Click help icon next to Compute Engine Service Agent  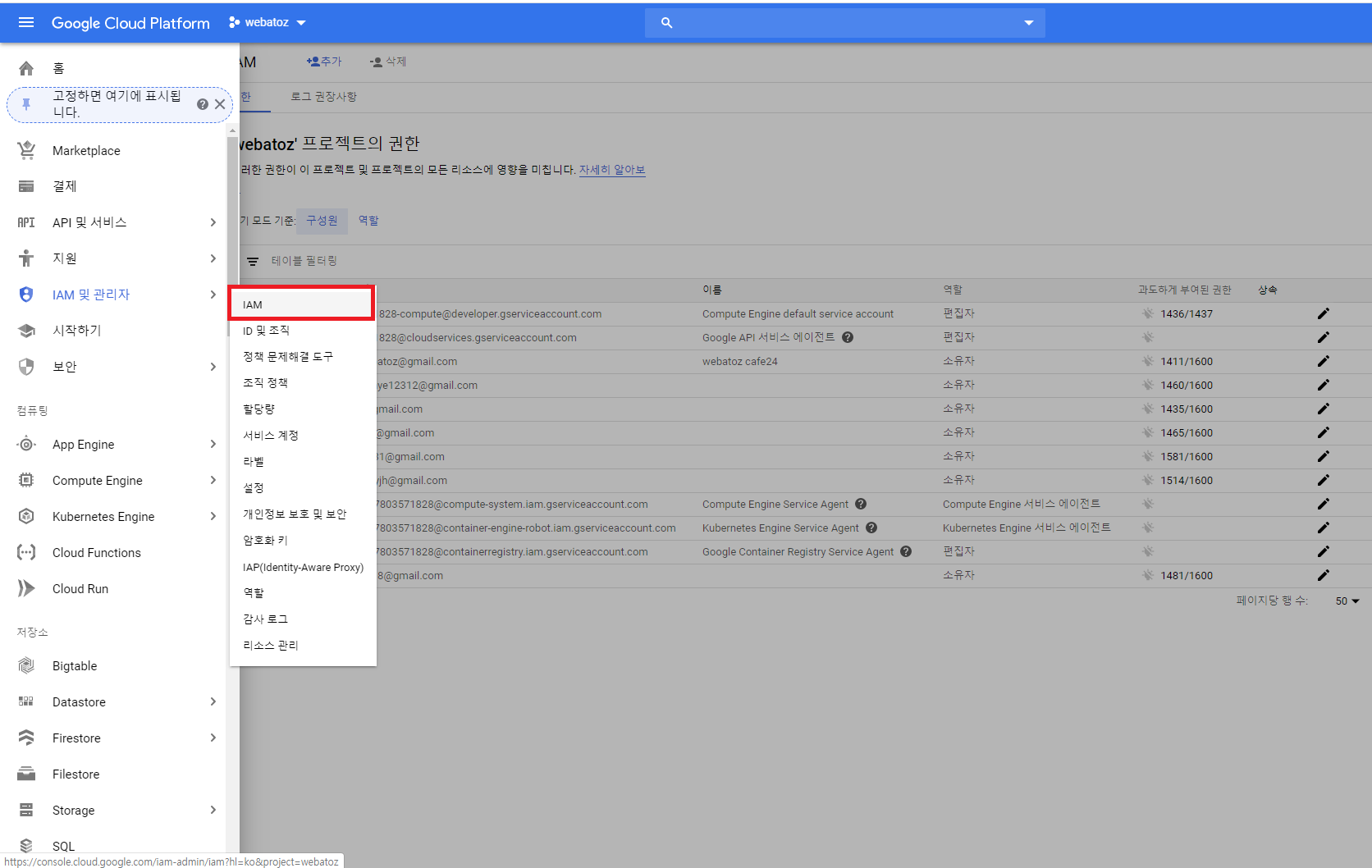point(860,505)
